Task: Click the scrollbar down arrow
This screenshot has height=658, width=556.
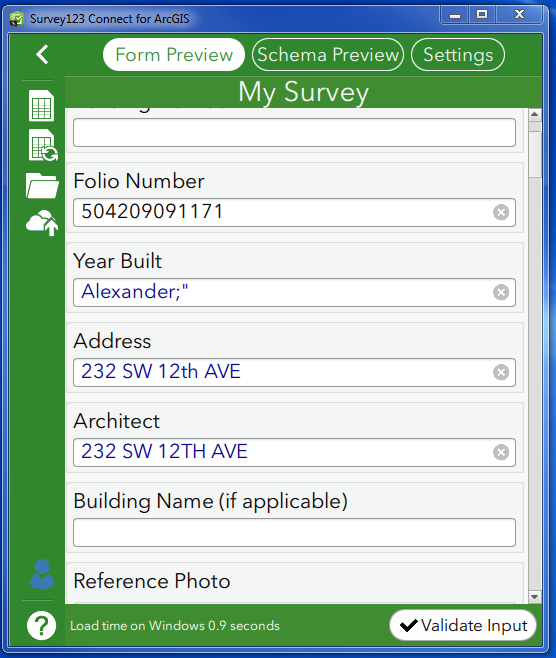Action: tap(535, 597)
